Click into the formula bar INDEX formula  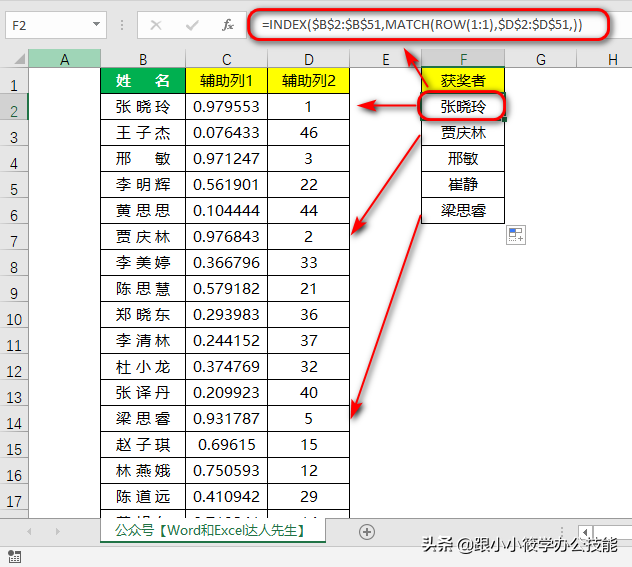(x=422, y=25)
